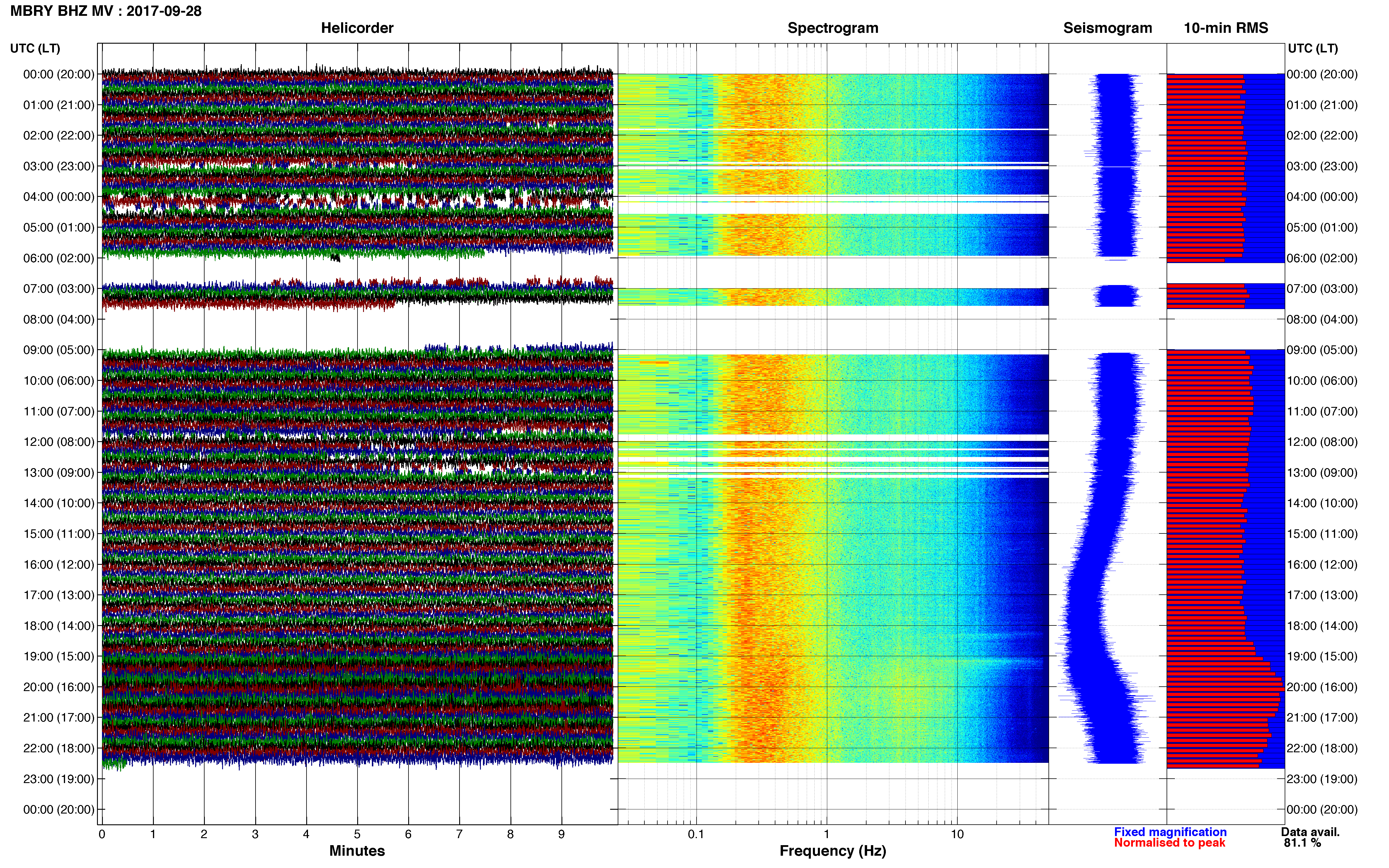Click '11:00 (07:00)' label beside the RMS panel
The height and width of the screenshot is (868, 1389).
click(1322, 412)
